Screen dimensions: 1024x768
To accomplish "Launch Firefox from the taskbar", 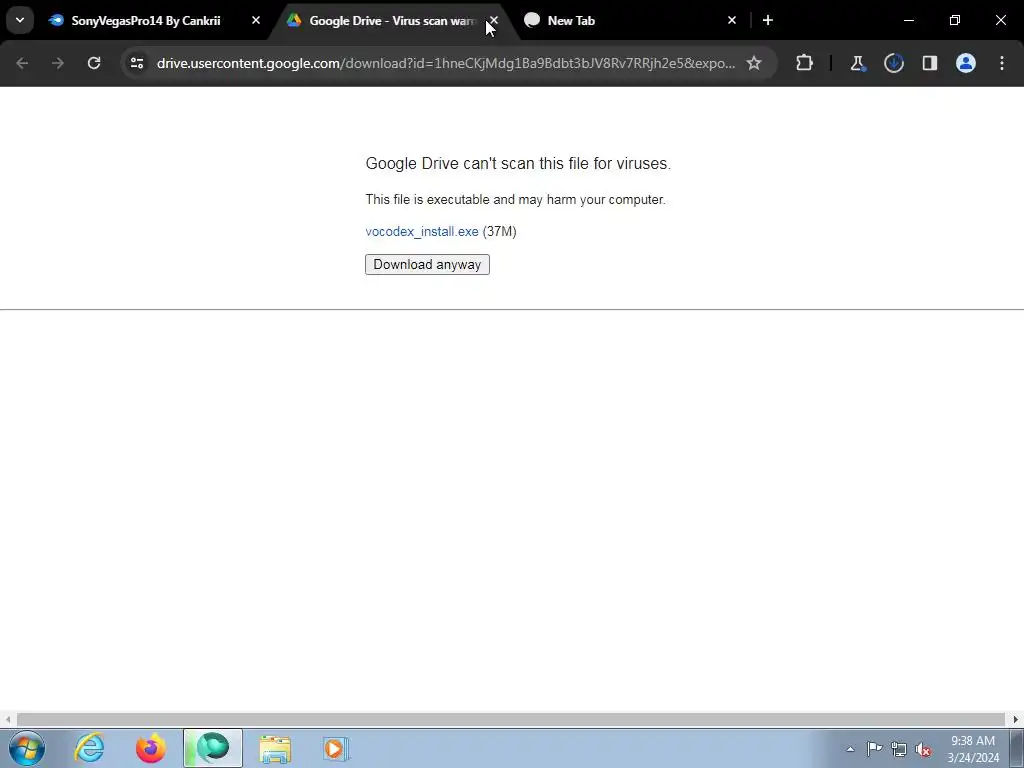I will [151, 748].
